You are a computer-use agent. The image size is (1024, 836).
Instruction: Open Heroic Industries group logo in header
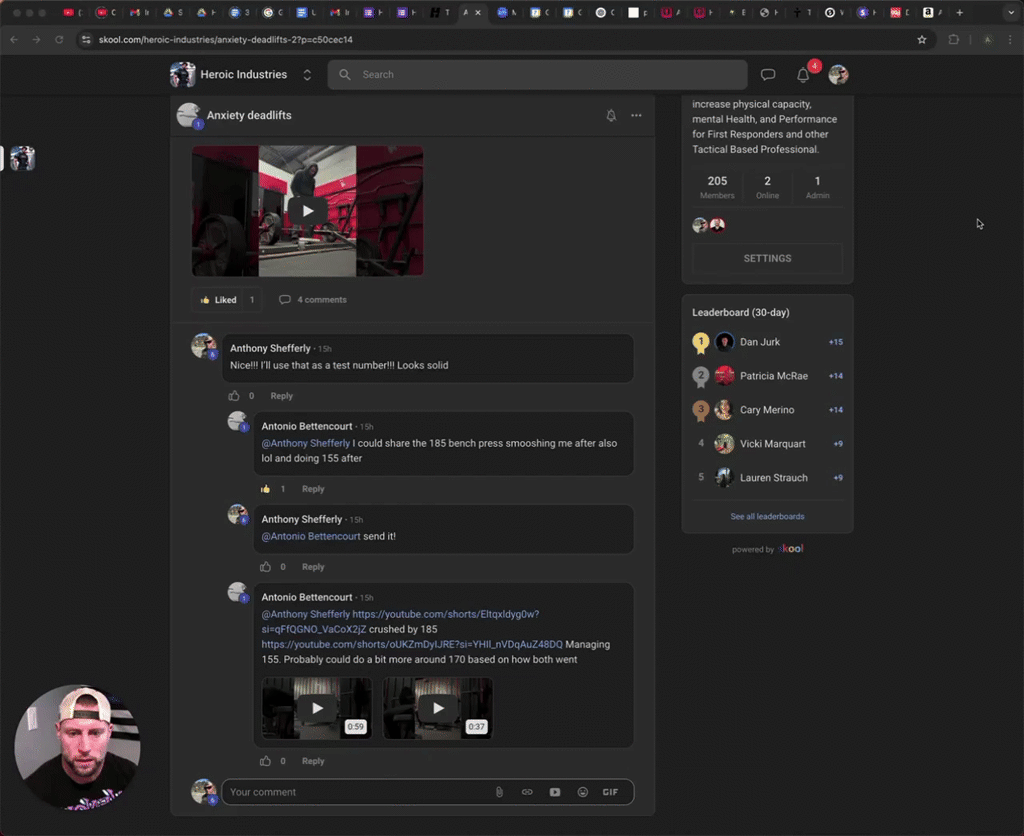pyautogui.click(x=182, y=74)
